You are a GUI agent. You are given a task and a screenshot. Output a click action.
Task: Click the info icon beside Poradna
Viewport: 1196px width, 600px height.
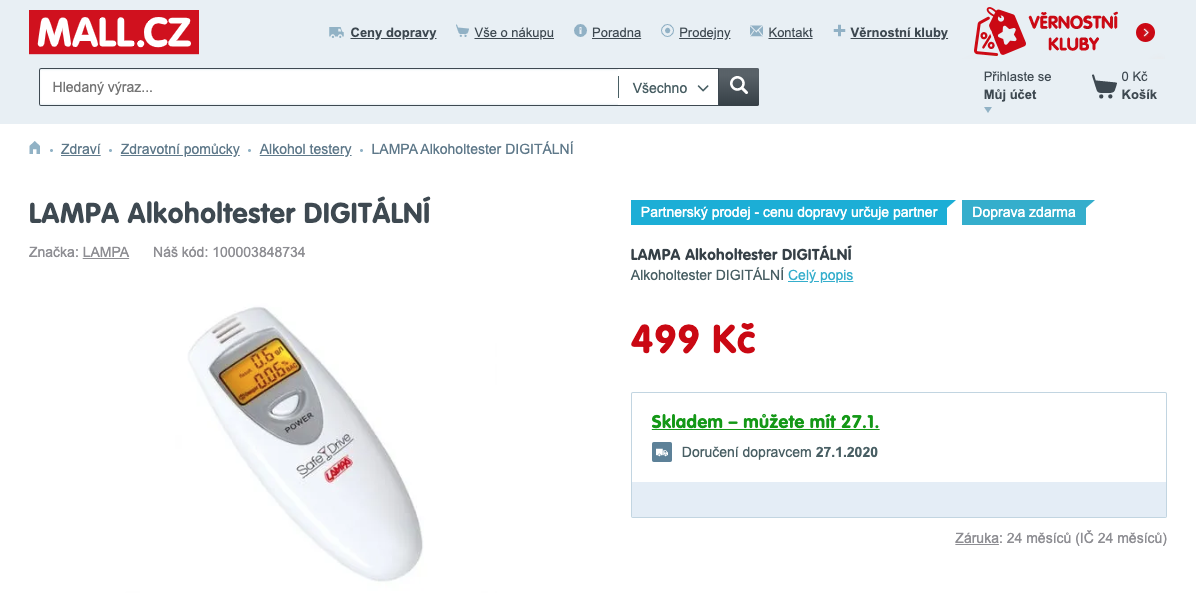[580, 30]
